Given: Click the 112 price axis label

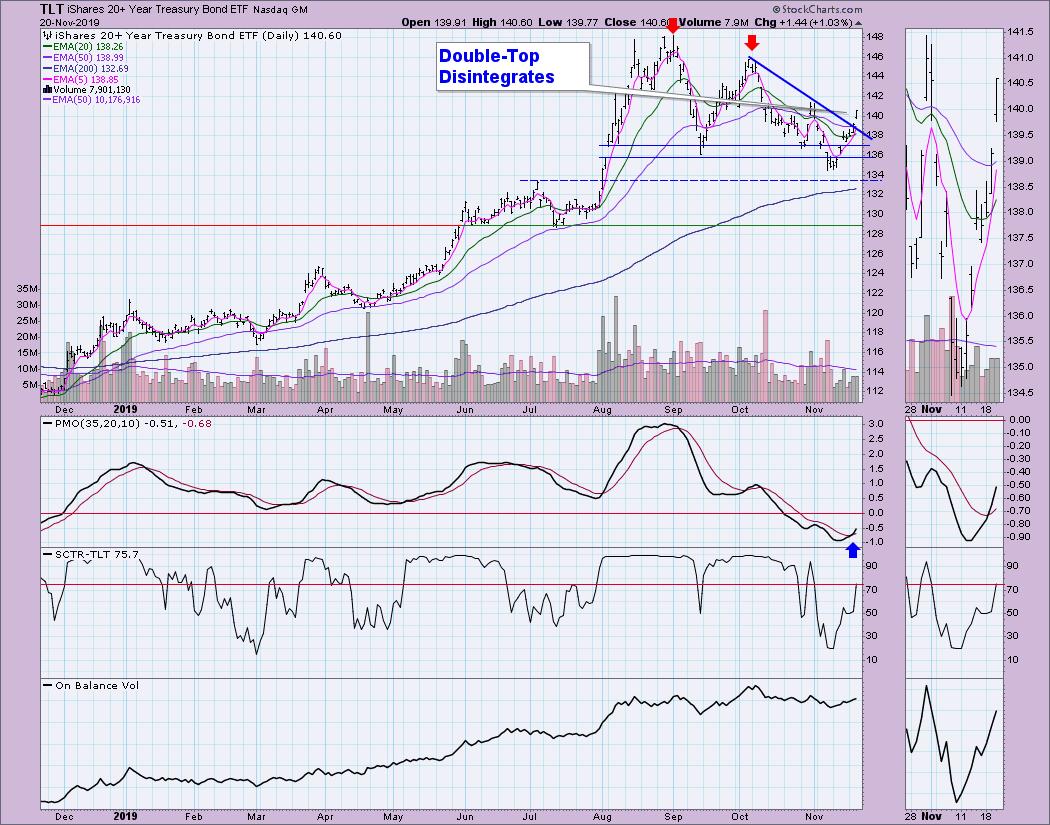Looking at the screenshot, I should tap(873, 390).
